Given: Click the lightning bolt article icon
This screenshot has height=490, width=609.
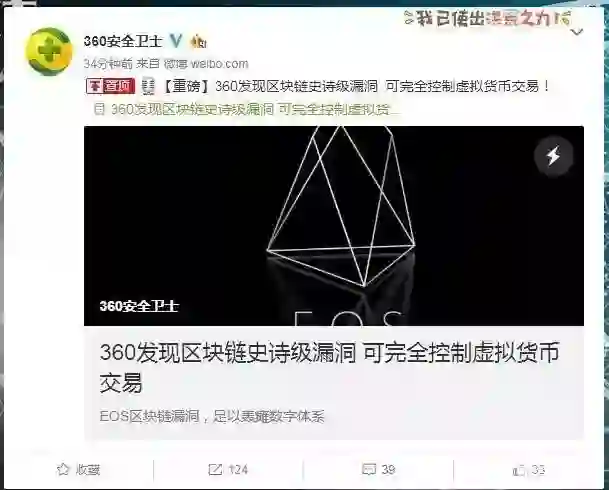Looking at the screenshot, I should click(x=553, y=156).
